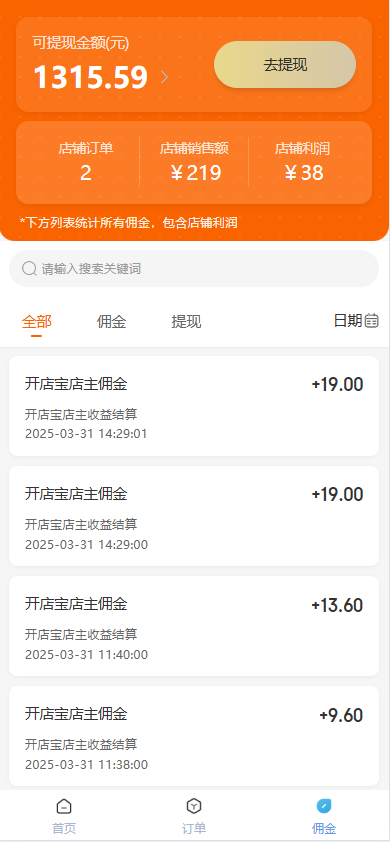Click the magnifier icon in search bar
This screenshot has height=842, width=390.
[x=29, y=268]
